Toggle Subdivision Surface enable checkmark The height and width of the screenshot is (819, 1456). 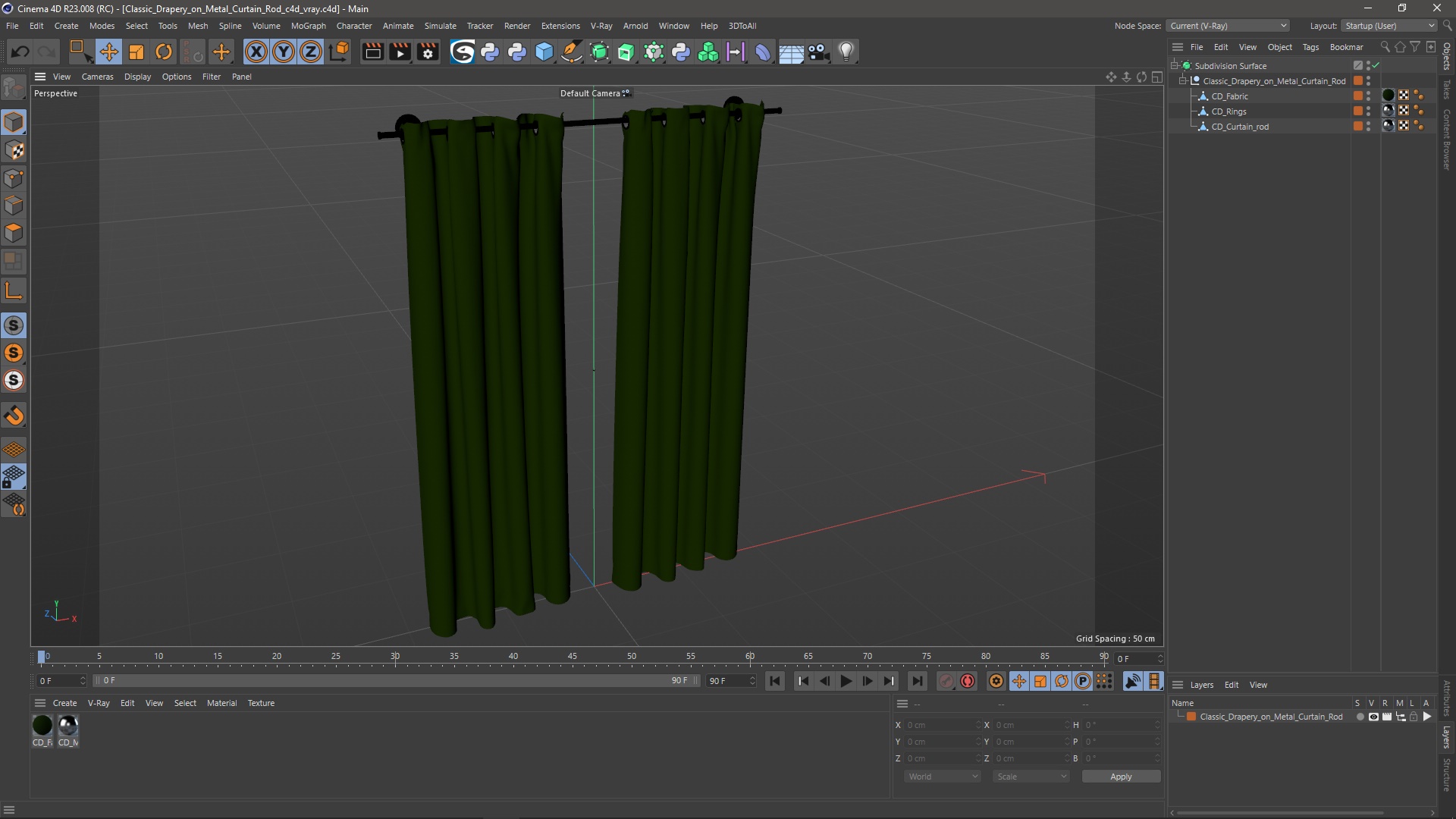(1376, 66)
